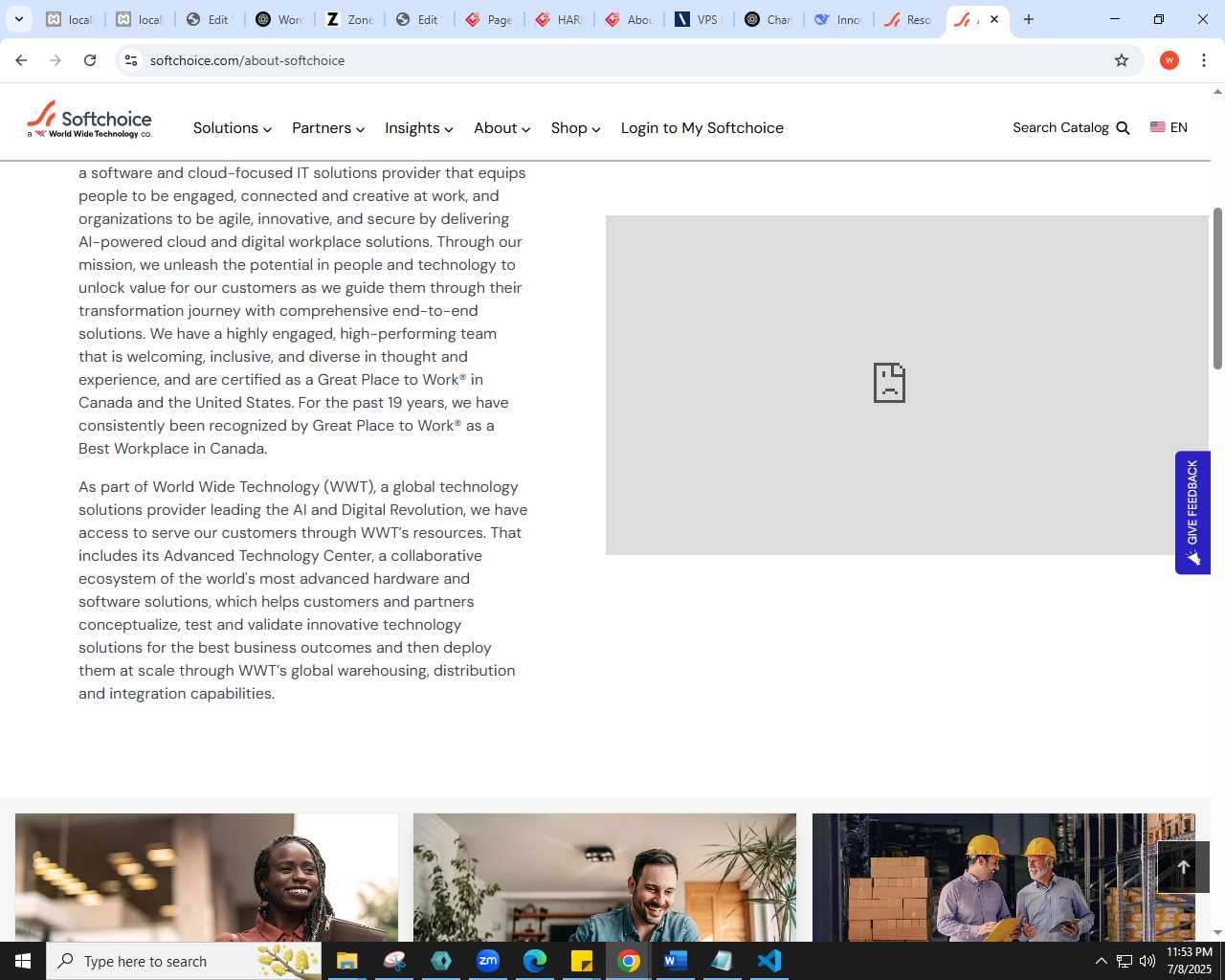Viewport: 1225px width, 980px height.
Task: Click the Softchoice logo in header
Action: point(89,121)
